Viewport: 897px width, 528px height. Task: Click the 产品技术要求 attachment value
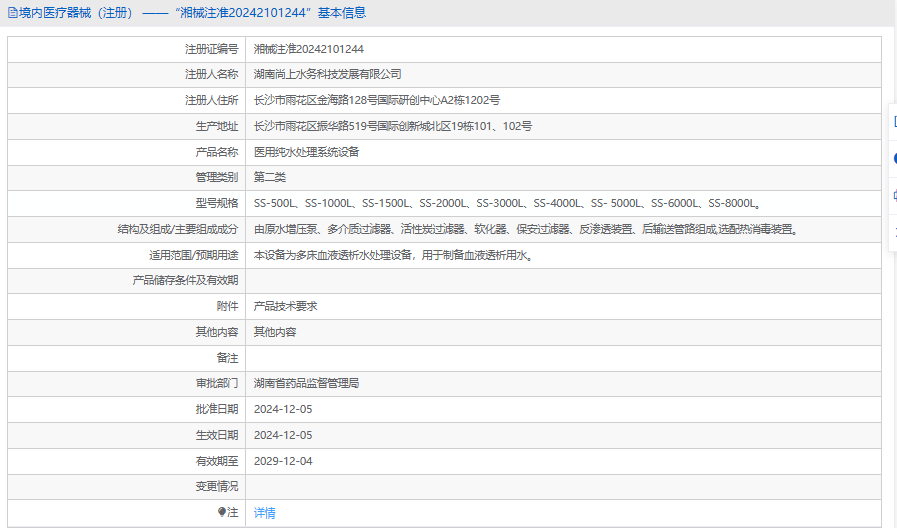pos(285,306)
